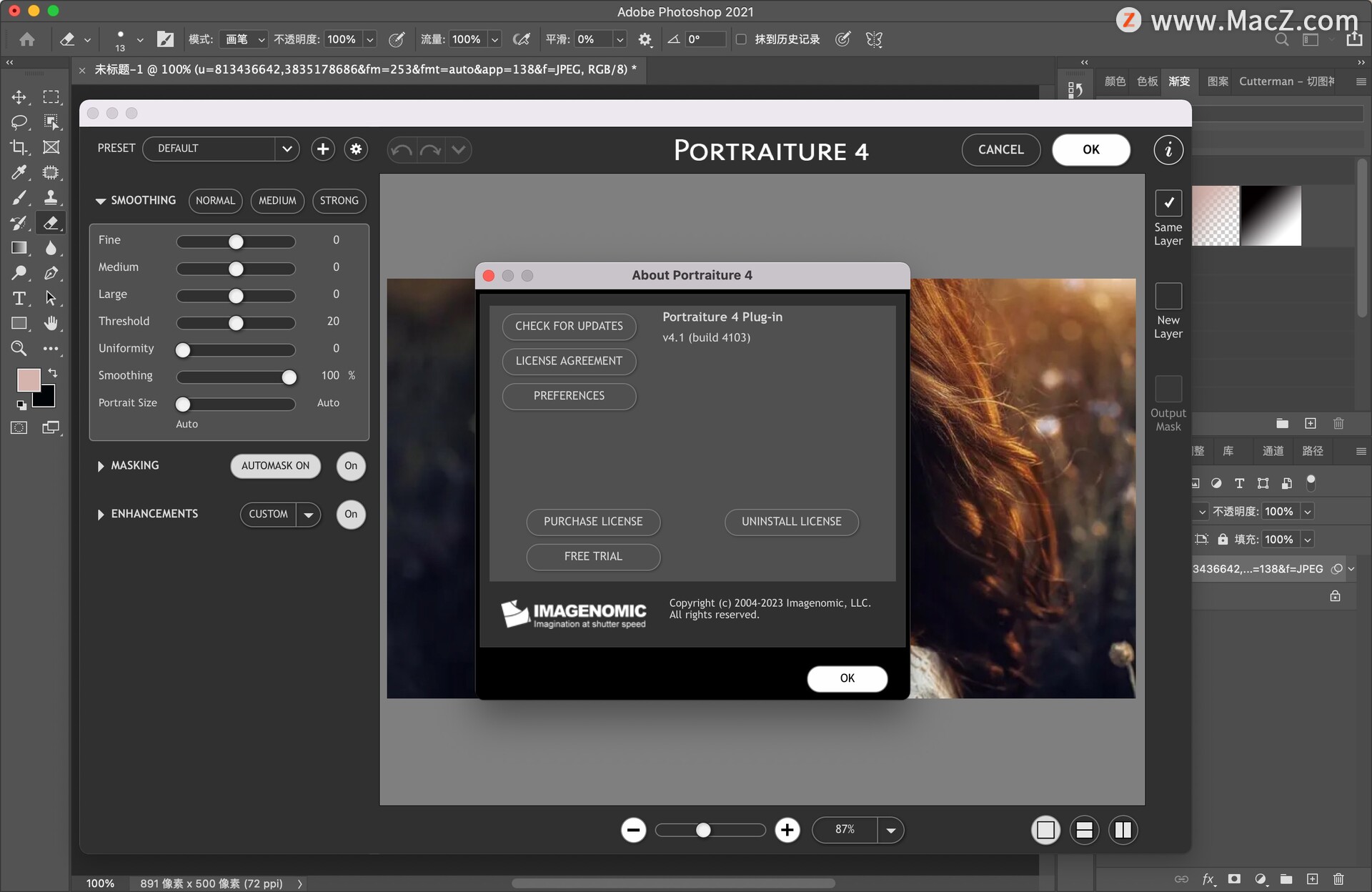Select the Move tool in Photoshop toolbar
This screenshot has width=1372, height=892.
(x=19, y=97)
